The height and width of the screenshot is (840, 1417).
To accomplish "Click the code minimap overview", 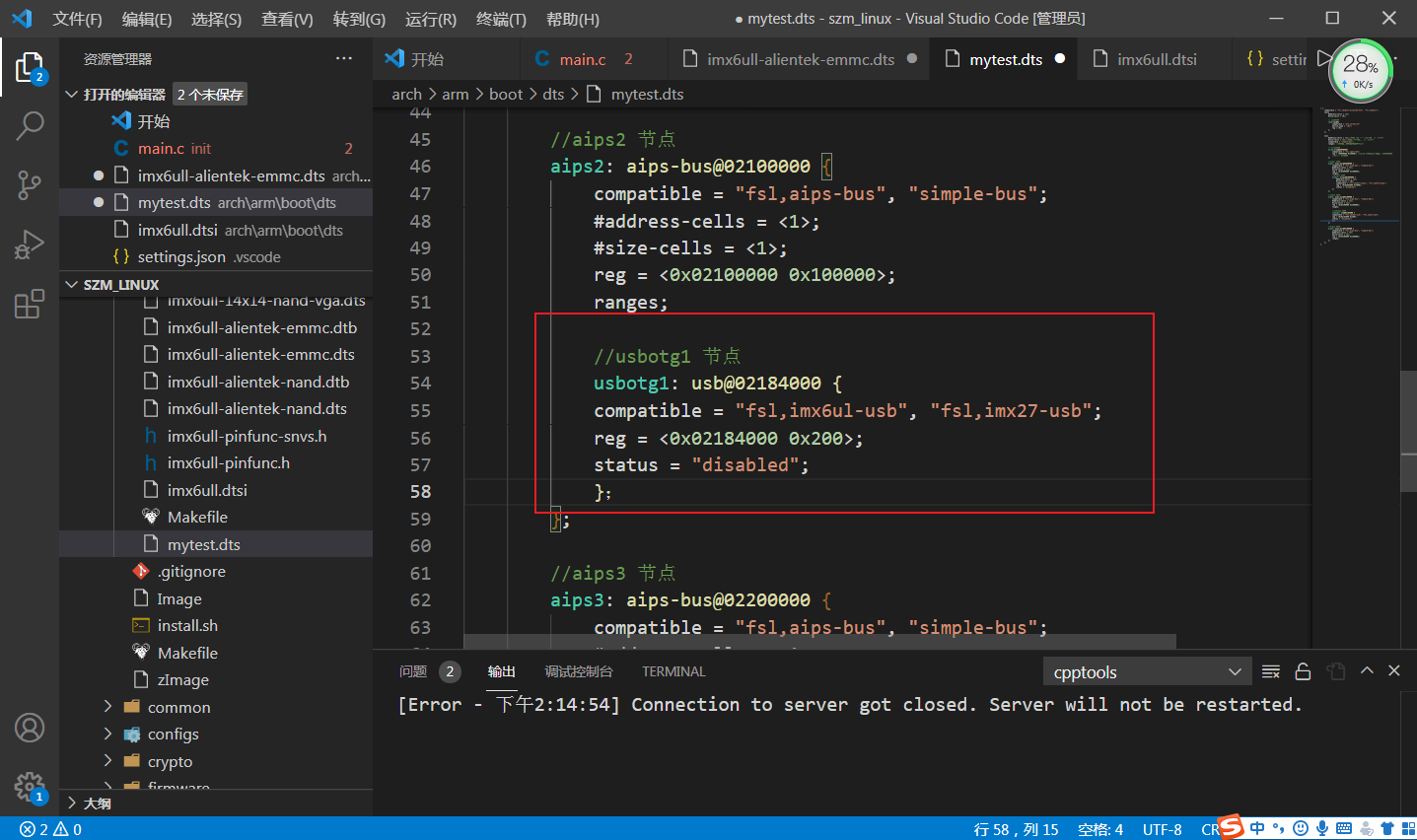I will (1357, 175).
